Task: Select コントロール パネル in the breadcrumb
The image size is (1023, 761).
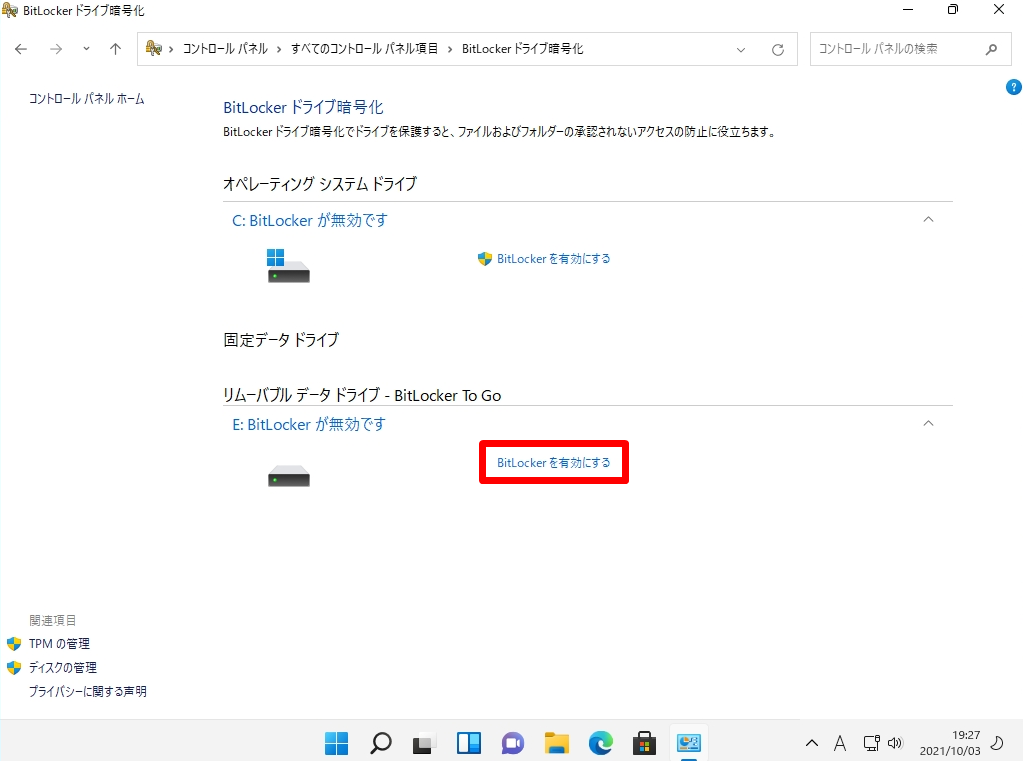Action: pos(225,49)
